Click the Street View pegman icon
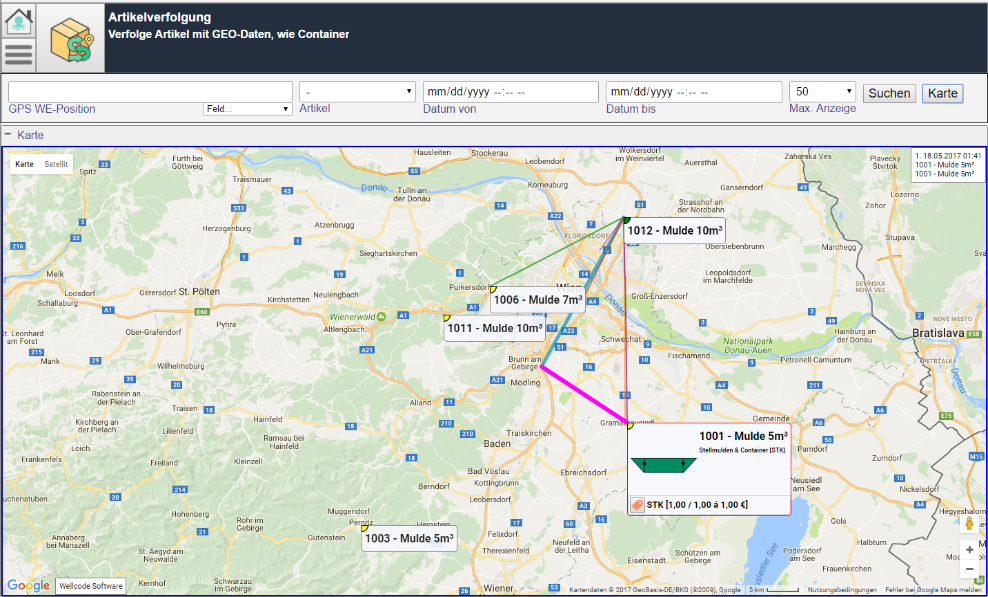 point(969,523)
